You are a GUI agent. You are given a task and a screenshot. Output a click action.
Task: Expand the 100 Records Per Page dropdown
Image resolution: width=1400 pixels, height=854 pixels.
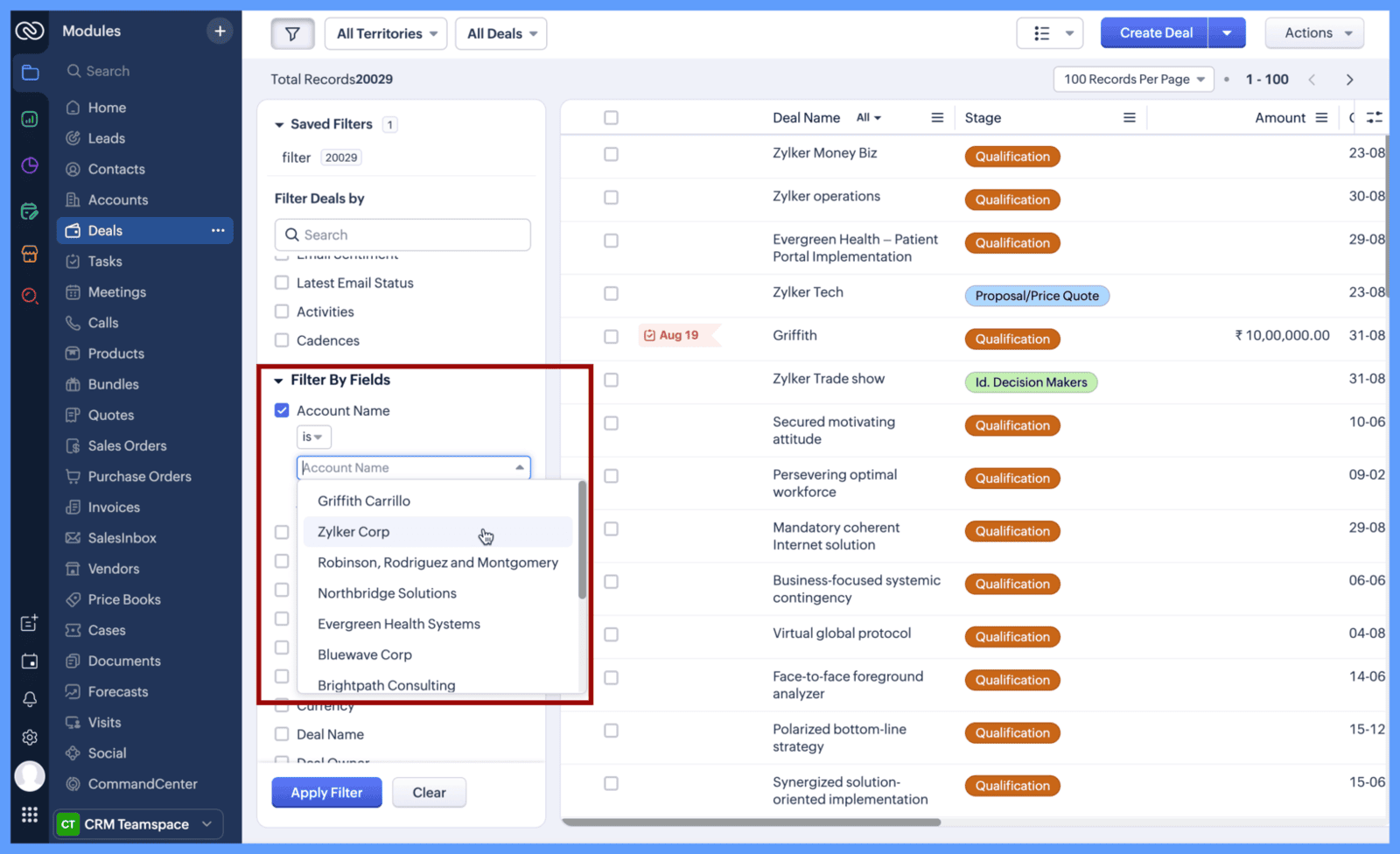tap(1133, 80)
